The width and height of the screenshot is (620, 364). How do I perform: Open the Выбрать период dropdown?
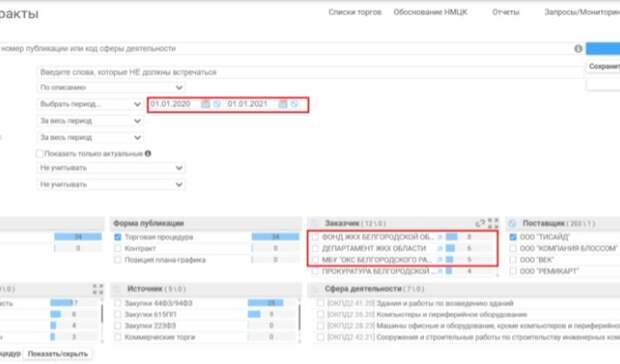tap(90, 104)
